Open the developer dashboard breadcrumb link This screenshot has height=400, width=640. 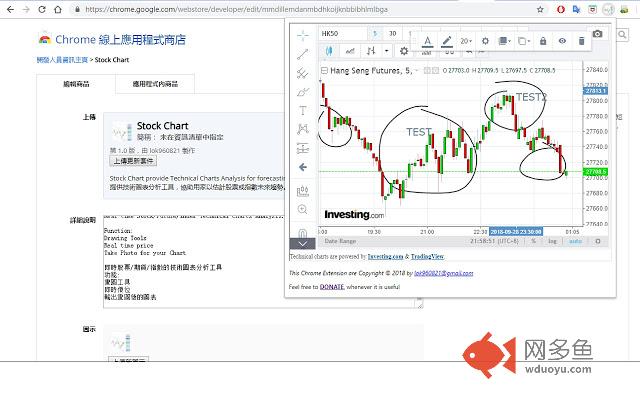(62, 60)
